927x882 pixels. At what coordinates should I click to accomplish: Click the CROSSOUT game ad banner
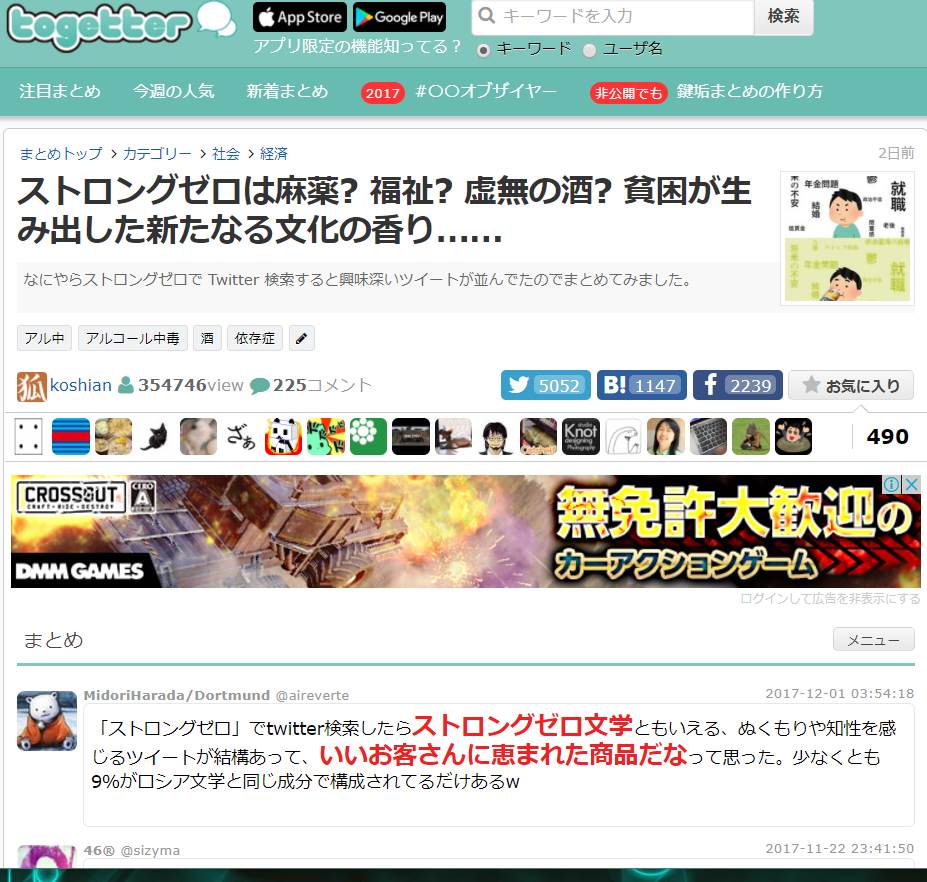(x=466, y=531)
